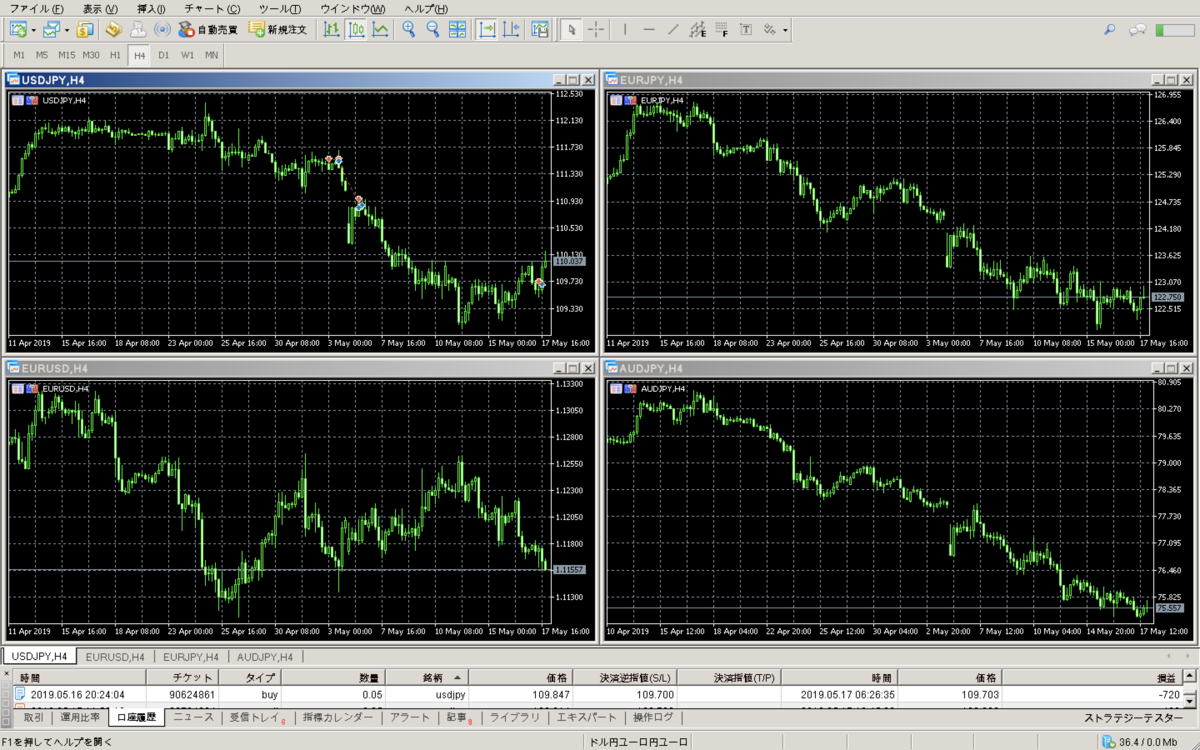Expand the Profiles dropdown arrow
The height and width of the screenshot is (750, 1200).
[67, 30]
